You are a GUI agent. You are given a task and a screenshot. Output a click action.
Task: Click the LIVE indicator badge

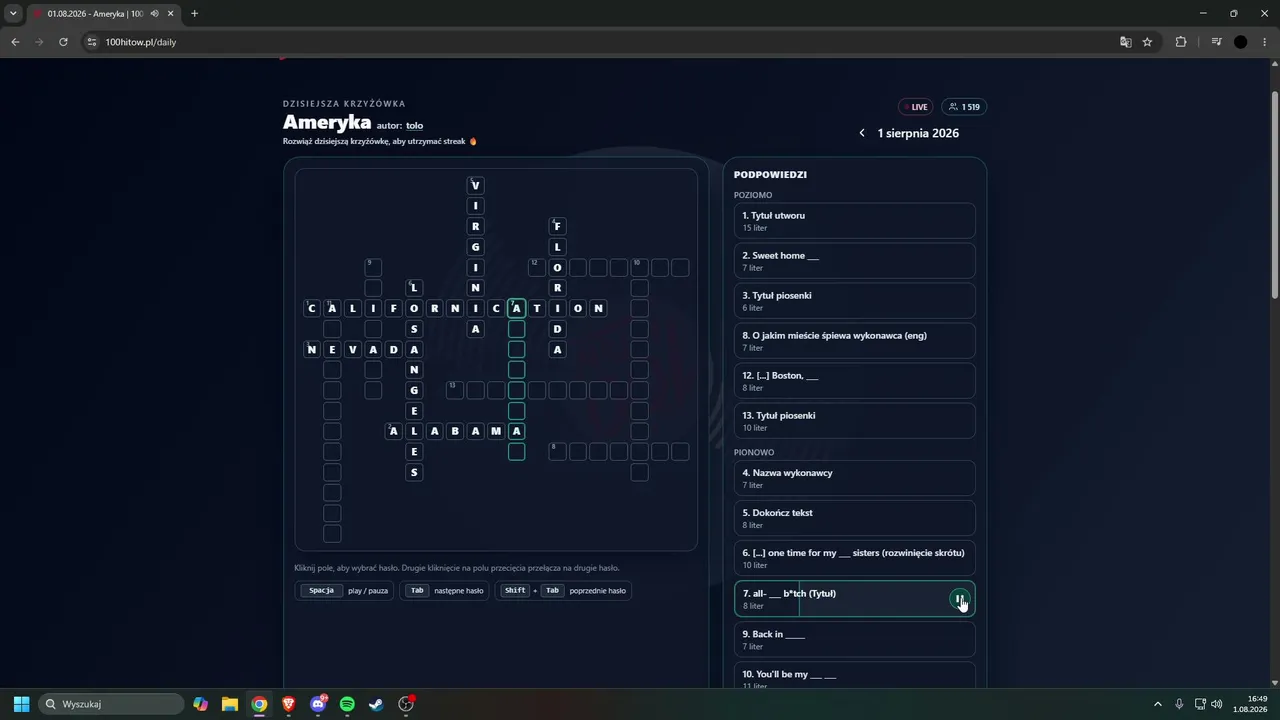[914, 107]
